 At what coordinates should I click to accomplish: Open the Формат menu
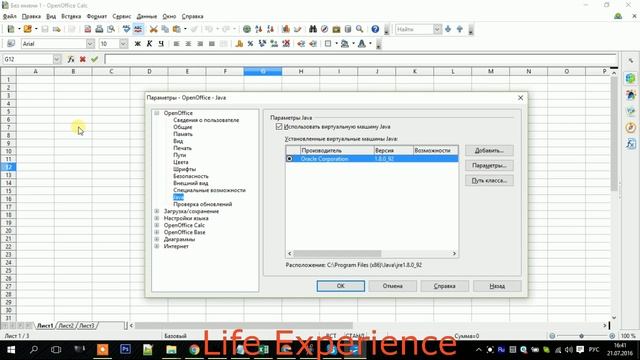(97, 16)
